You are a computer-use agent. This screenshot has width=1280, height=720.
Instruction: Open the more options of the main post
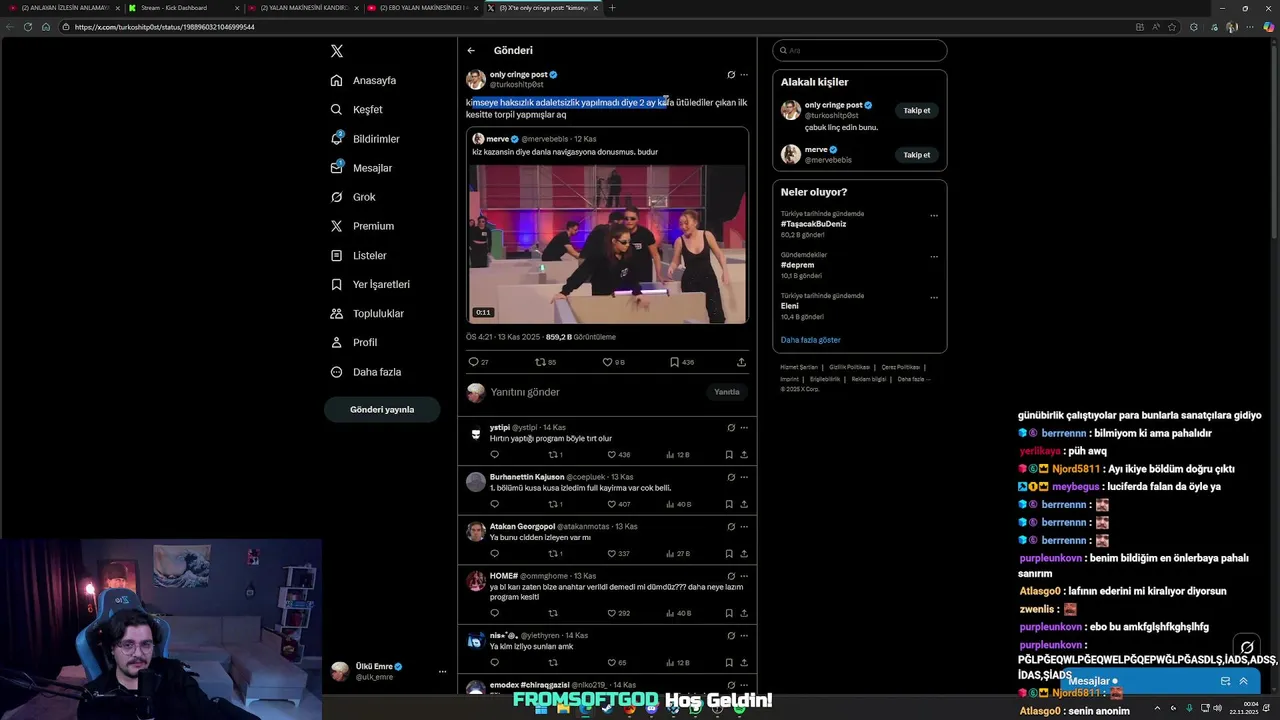(x=744, y=75)
